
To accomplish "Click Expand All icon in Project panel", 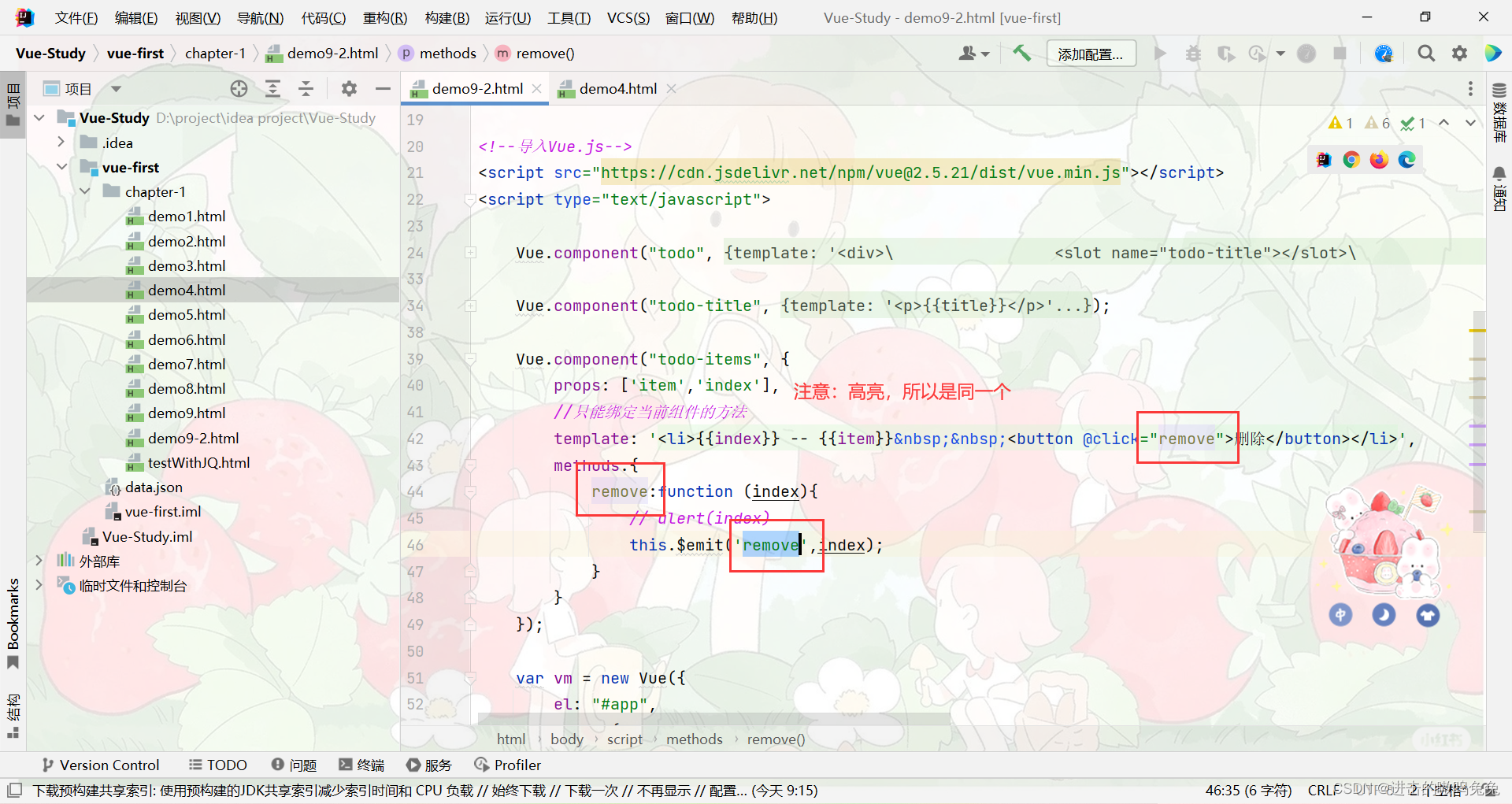I will point(272,89).
